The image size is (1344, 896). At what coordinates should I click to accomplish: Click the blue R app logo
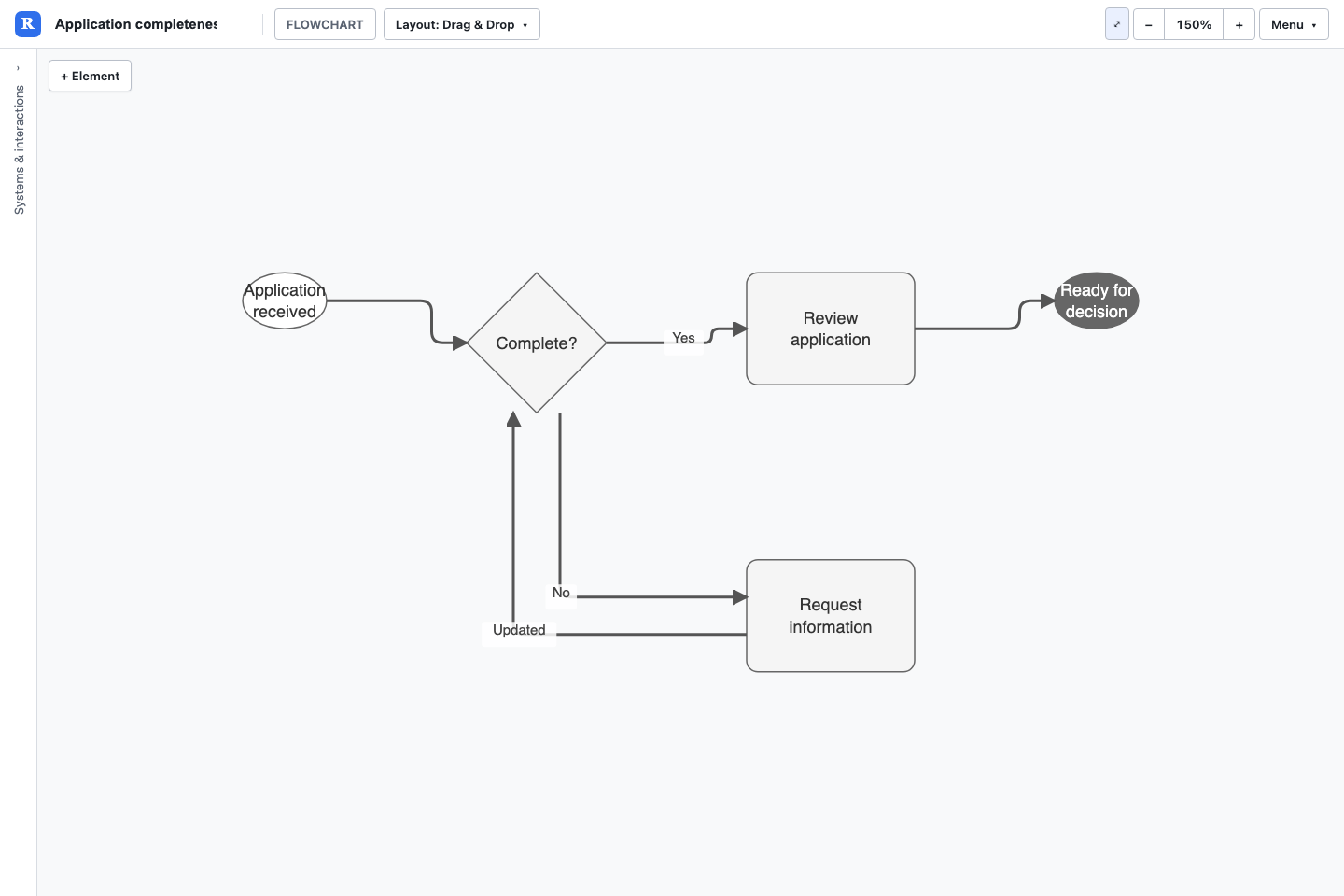point(28,24)
